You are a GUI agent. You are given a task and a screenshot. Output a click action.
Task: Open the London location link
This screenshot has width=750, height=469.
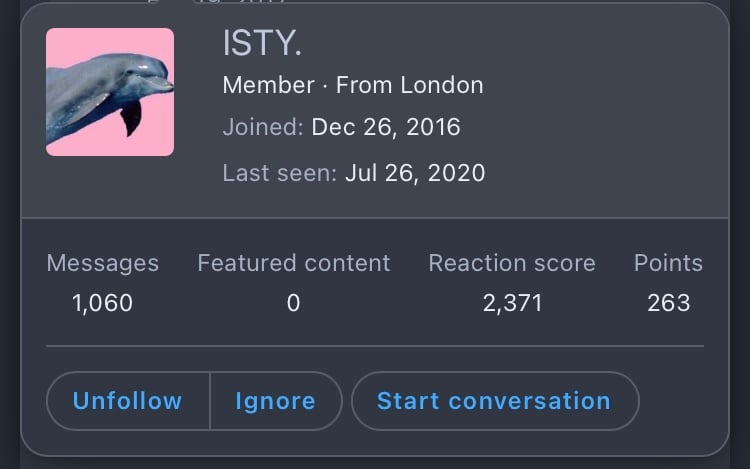(442, 86)
